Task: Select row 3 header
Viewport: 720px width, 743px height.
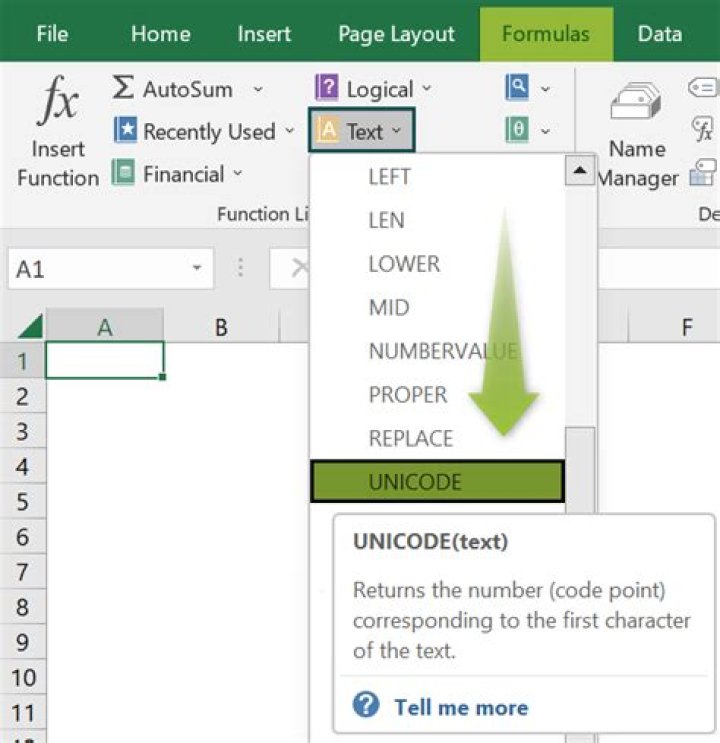Action: [x=22, y=431]
